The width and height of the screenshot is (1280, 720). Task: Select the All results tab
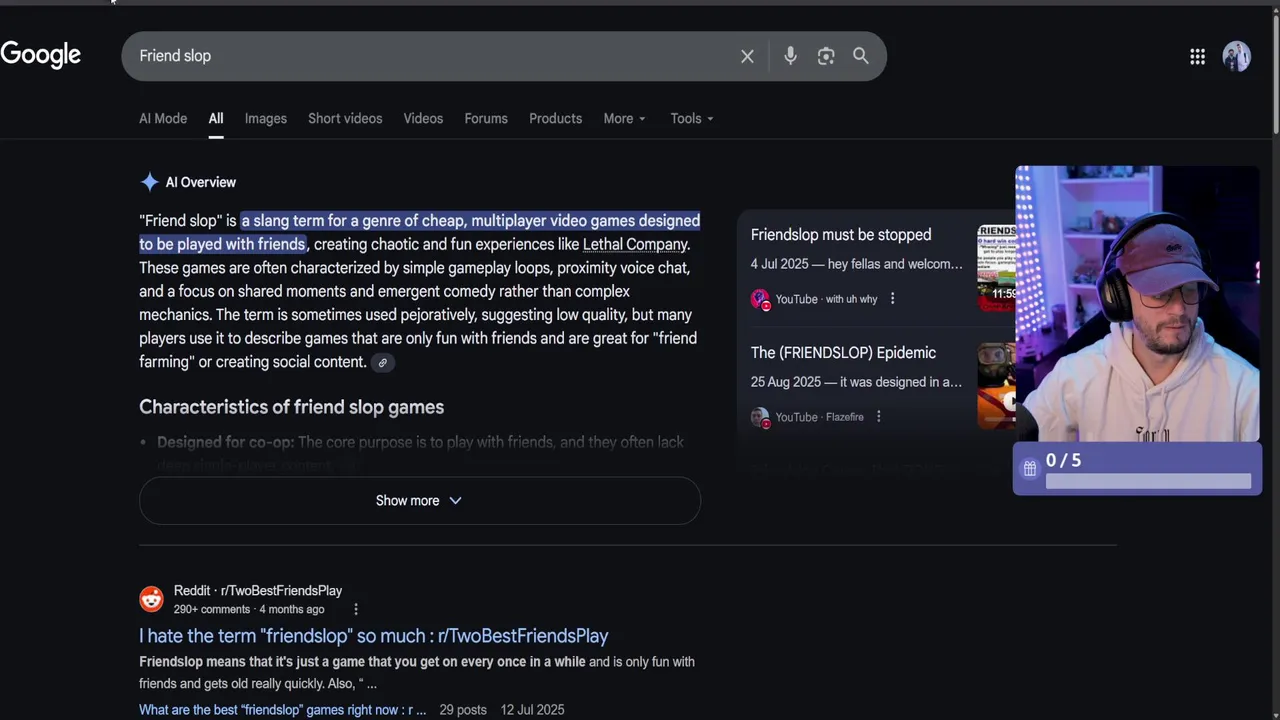[x=216, y=118]
